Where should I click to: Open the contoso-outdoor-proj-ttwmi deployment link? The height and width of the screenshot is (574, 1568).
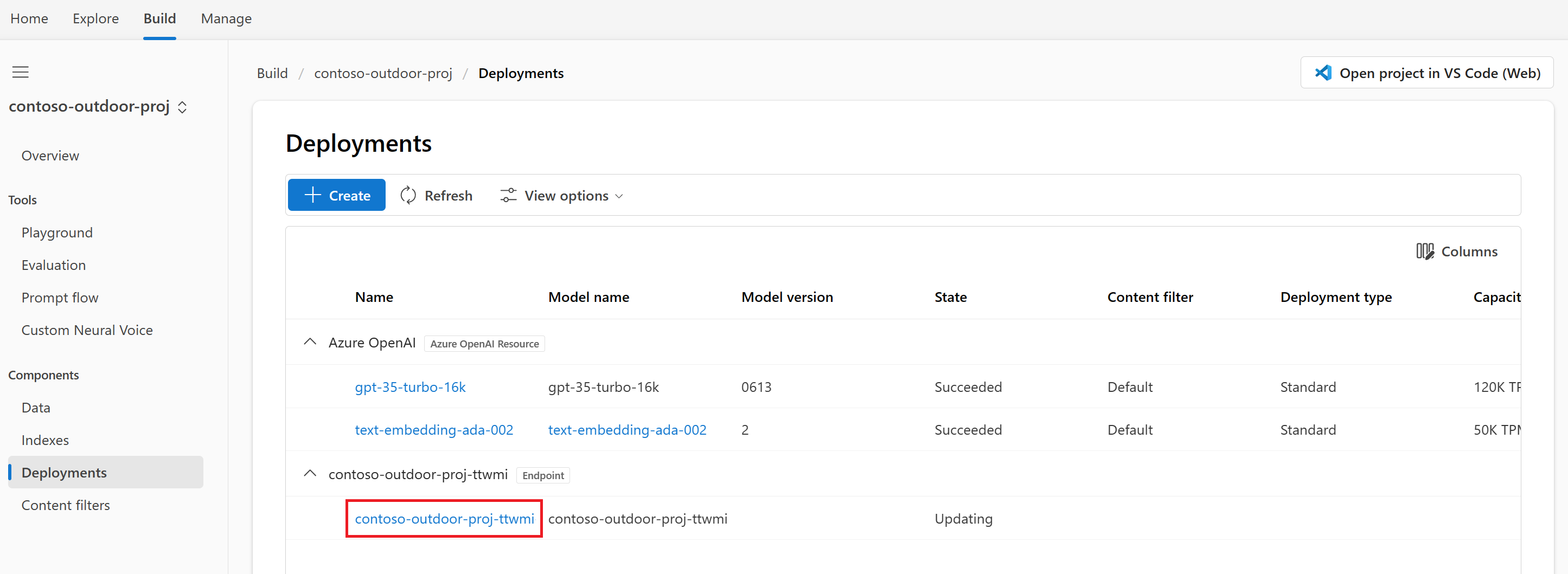coord(444,519)
